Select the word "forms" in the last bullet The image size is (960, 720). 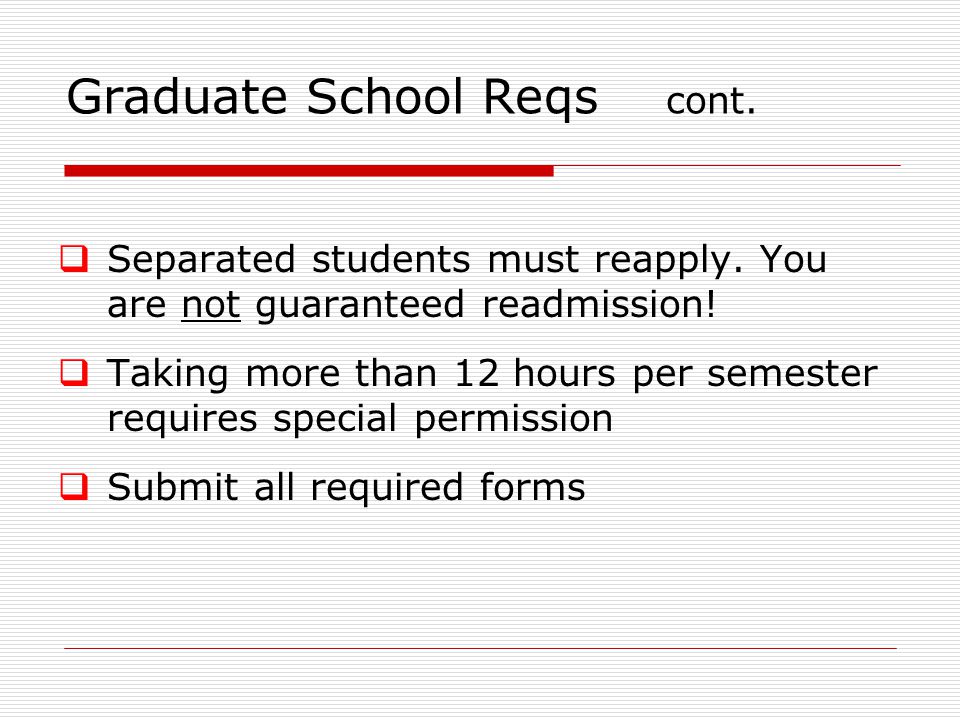532,487
